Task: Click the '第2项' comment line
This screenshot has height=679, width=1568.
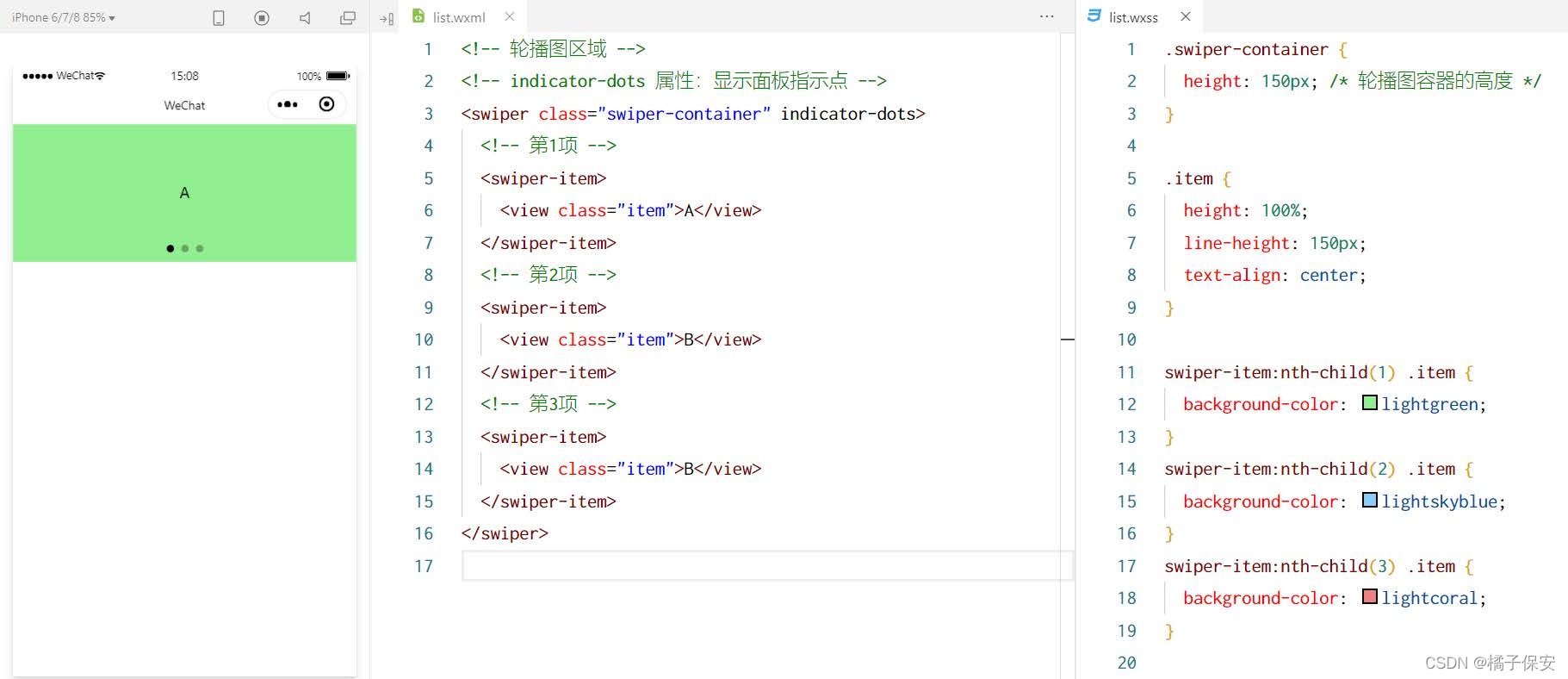Action: [x=548, y=275]
